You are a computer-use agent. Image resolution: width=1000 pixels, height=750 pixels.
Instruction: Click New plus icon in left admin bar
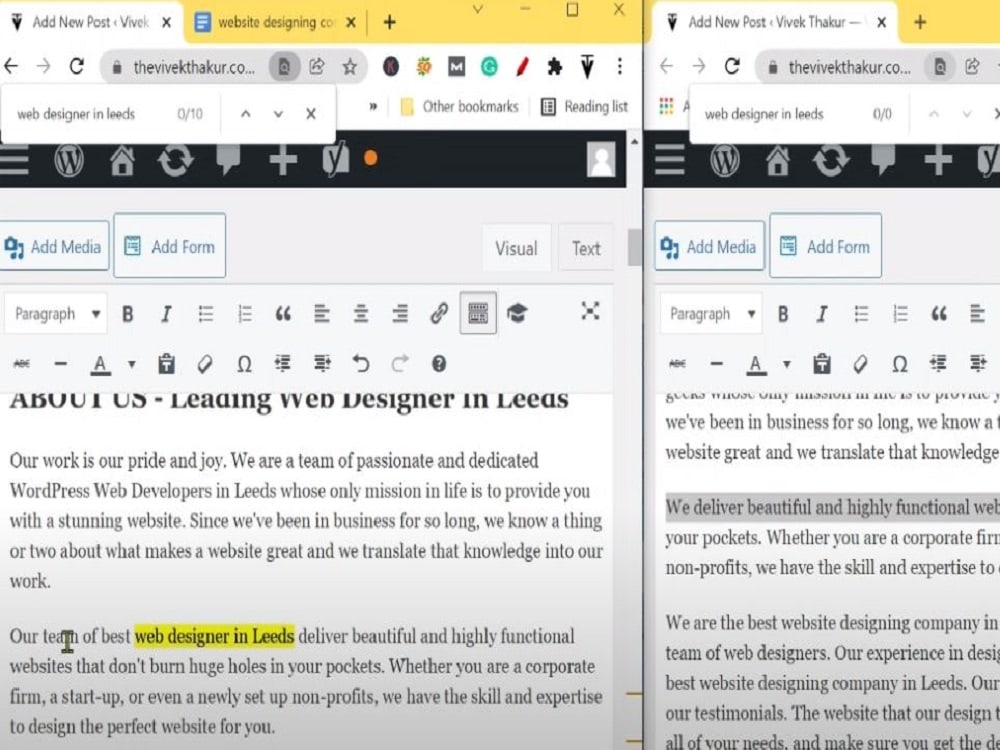[283, 159]
